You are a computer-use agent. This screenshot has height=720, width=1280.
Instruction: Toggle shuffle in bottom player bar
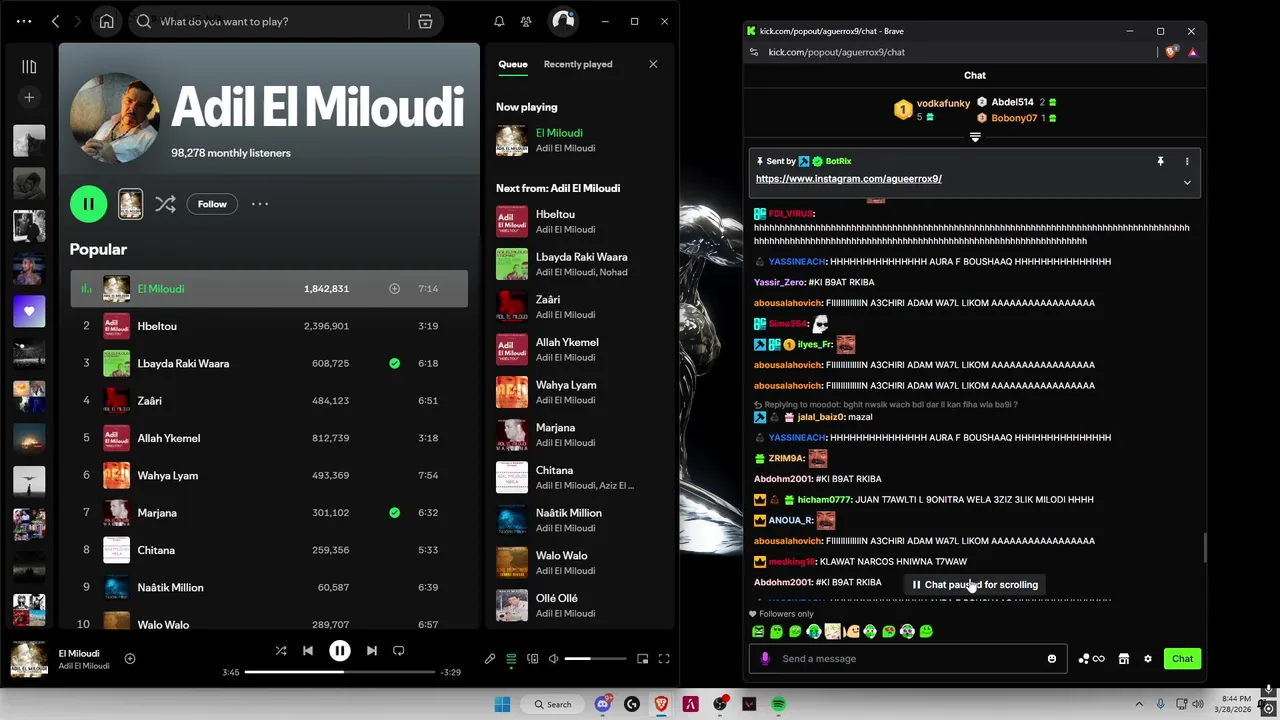(281, 650)
